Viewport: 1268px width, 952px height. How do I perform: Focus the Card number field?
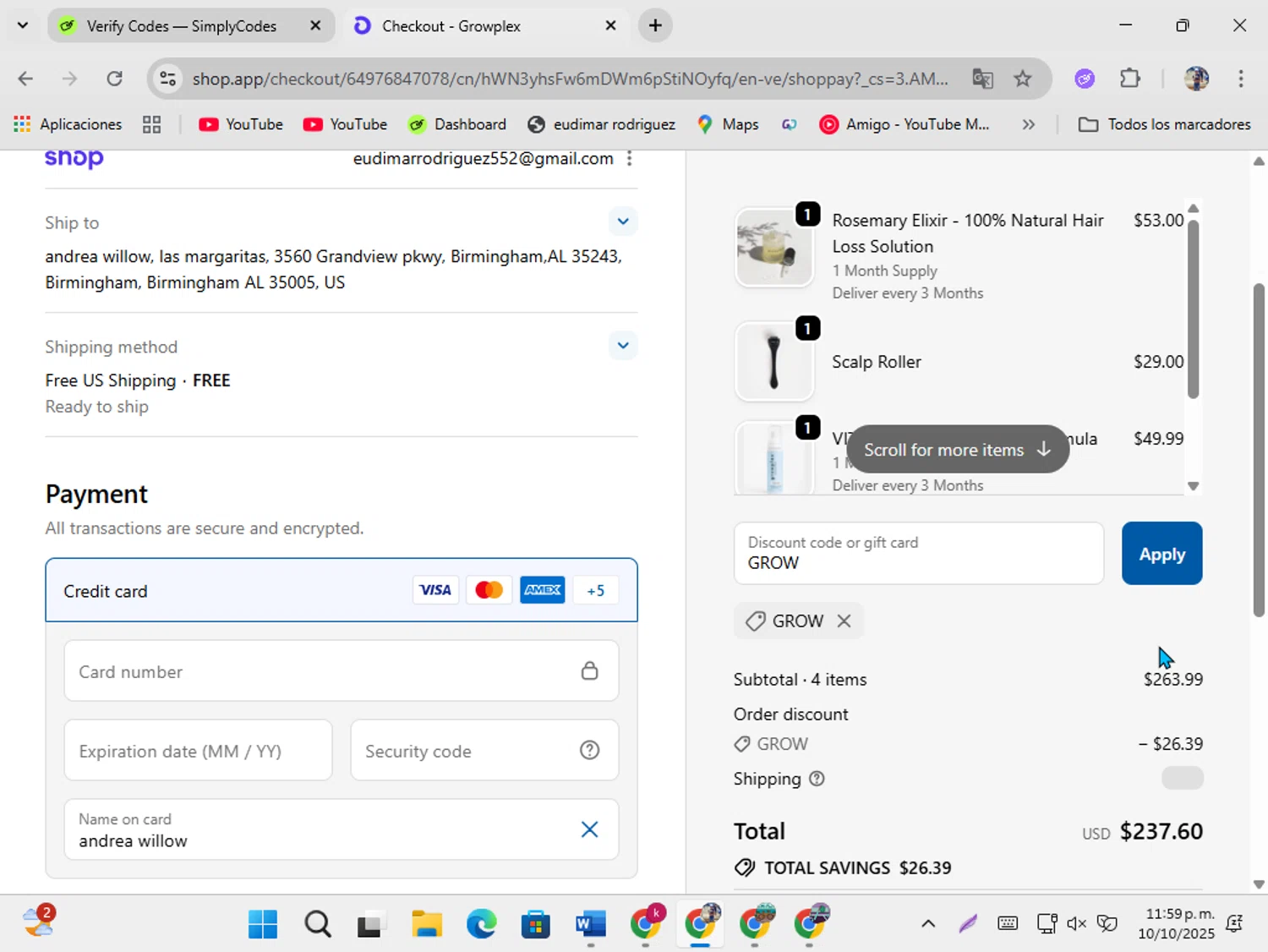pos(342,671)
